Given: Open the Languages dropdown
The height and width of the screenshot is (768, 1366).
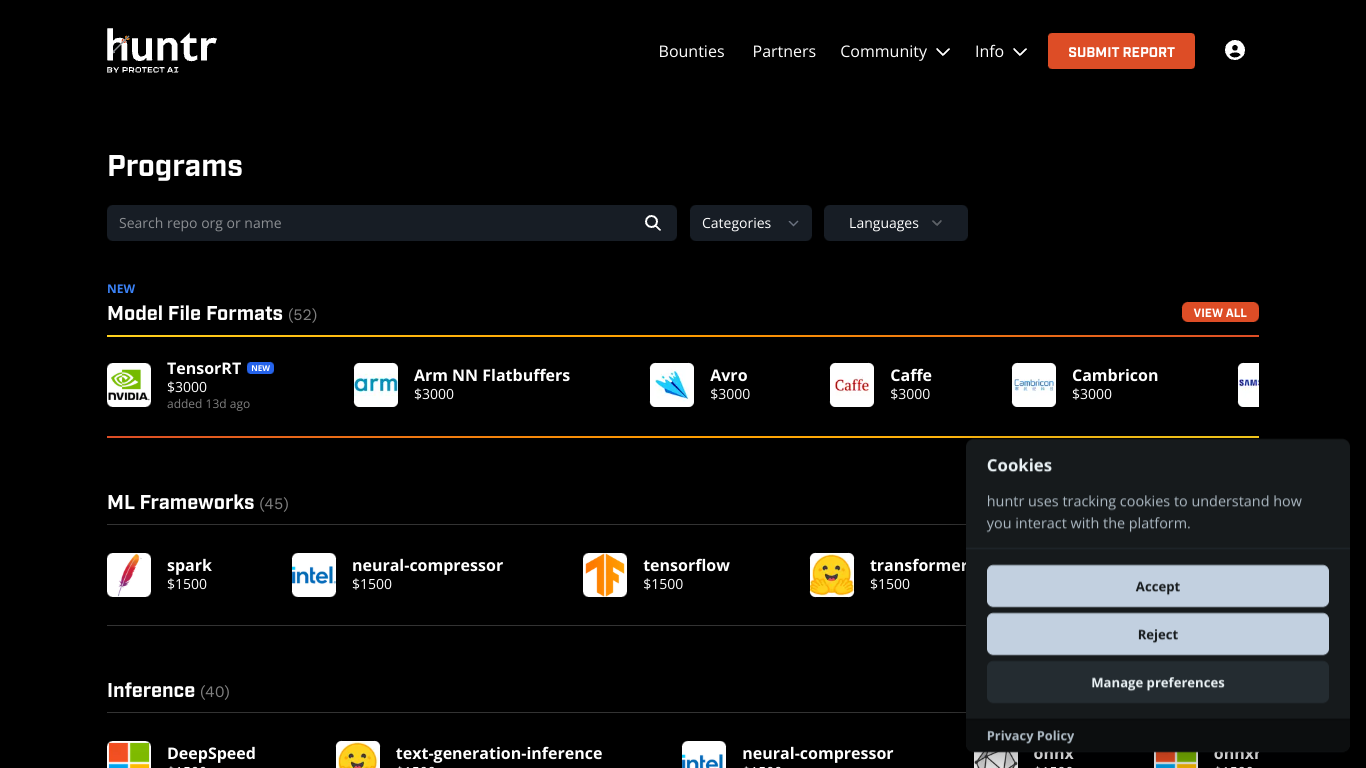Looking at the screenshot, I should pyautogui.click(x=896, y=223).
